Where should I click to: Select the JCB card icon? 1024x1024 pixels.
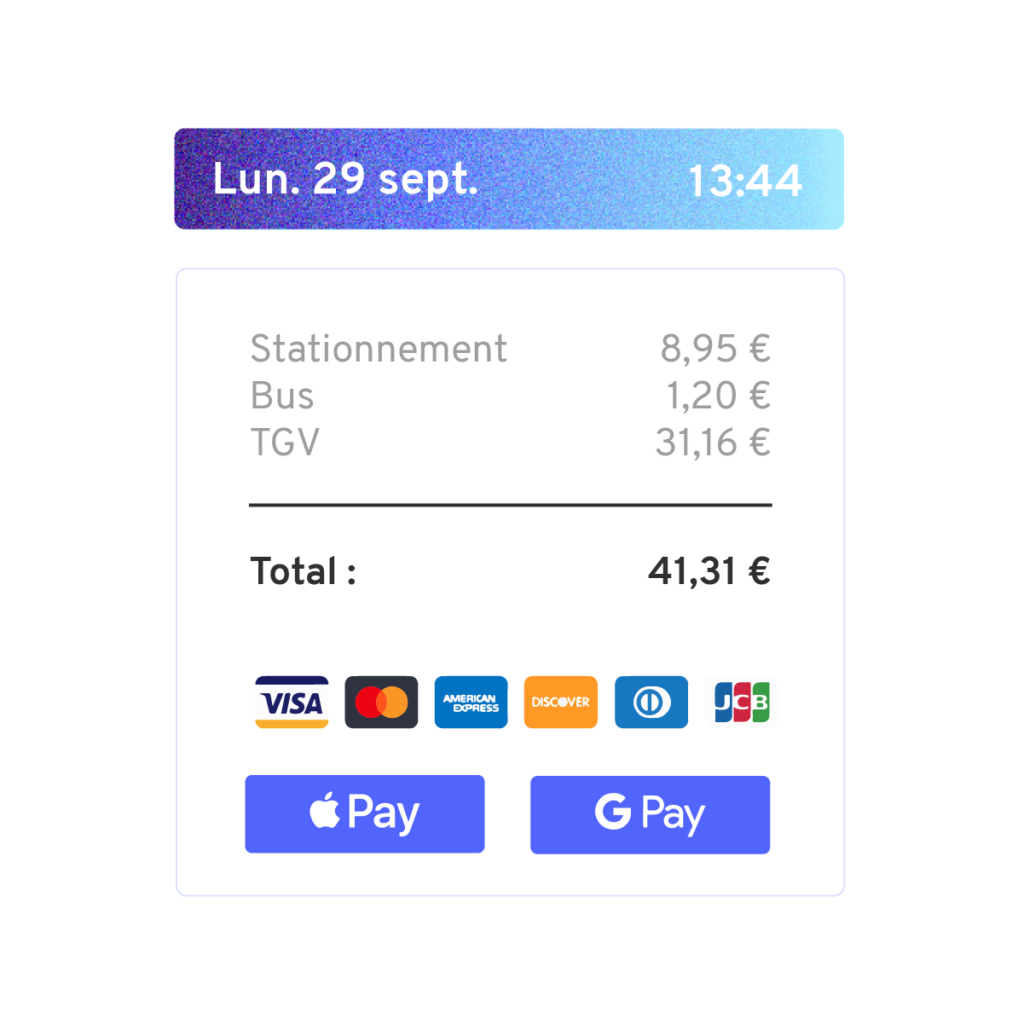pos(741,702)
